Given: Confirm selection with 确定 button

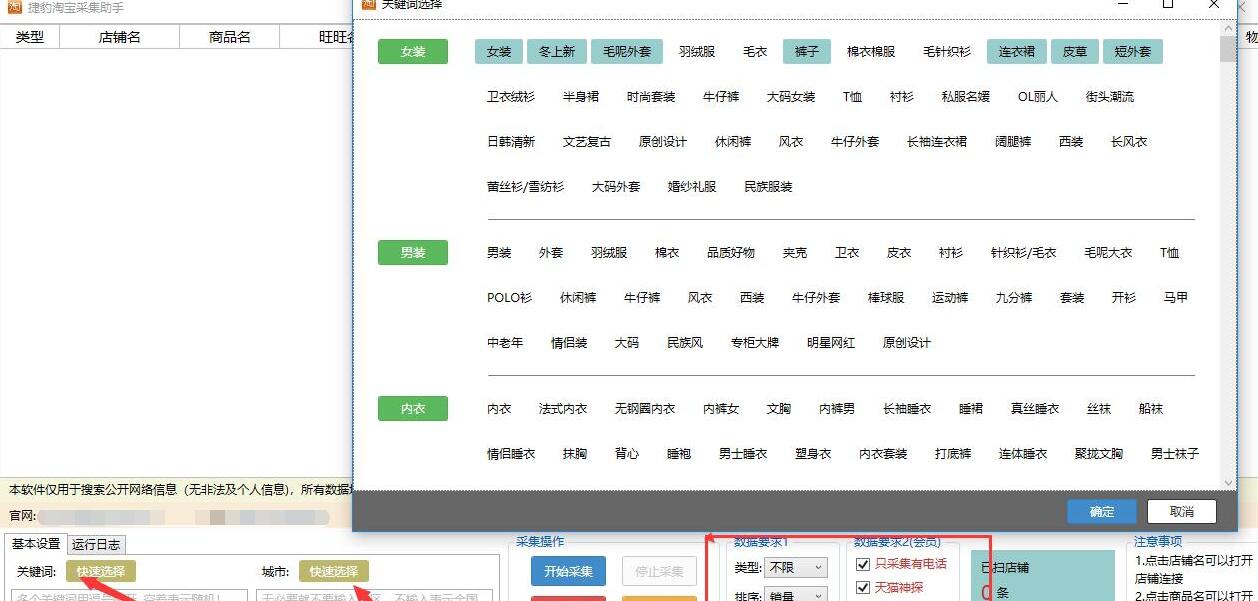Looking at the screenshot, I should (1101, 511).
